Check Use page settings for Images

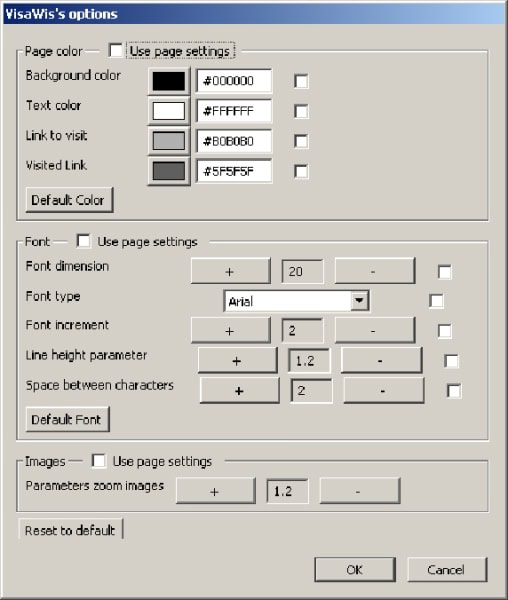pos(99,461)
